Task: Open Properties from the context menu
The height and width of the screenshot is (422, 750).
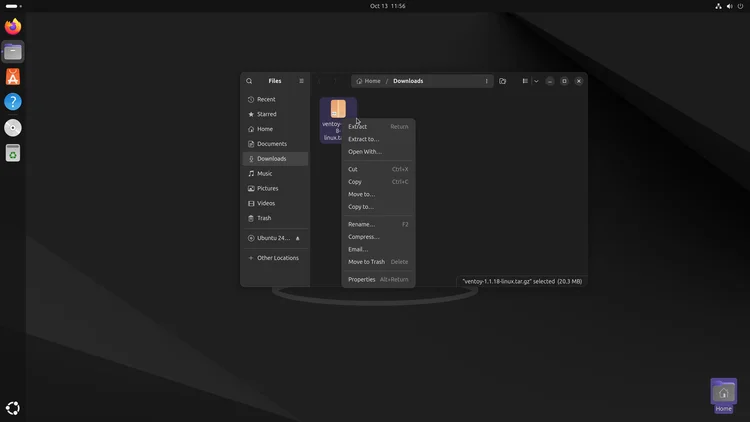Action: 378,279
